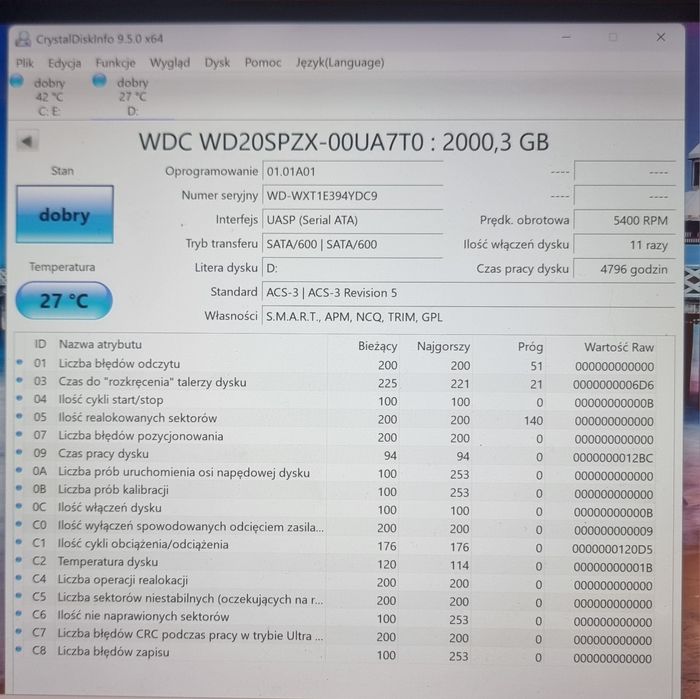Screen dimensions: 700x699
Task: Click the Nazwa atrybutu column header
Action: [x=100, y=345]
